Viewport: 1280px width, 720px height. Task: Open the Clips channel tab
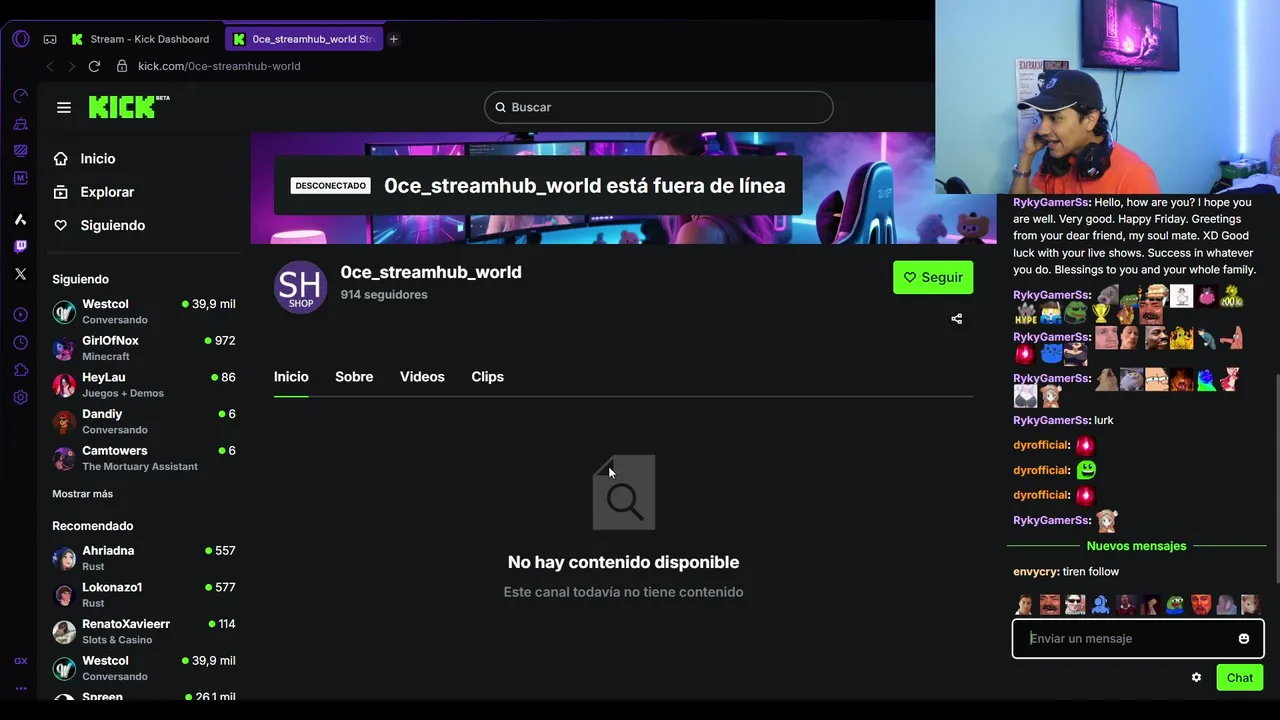click(488, 377)
